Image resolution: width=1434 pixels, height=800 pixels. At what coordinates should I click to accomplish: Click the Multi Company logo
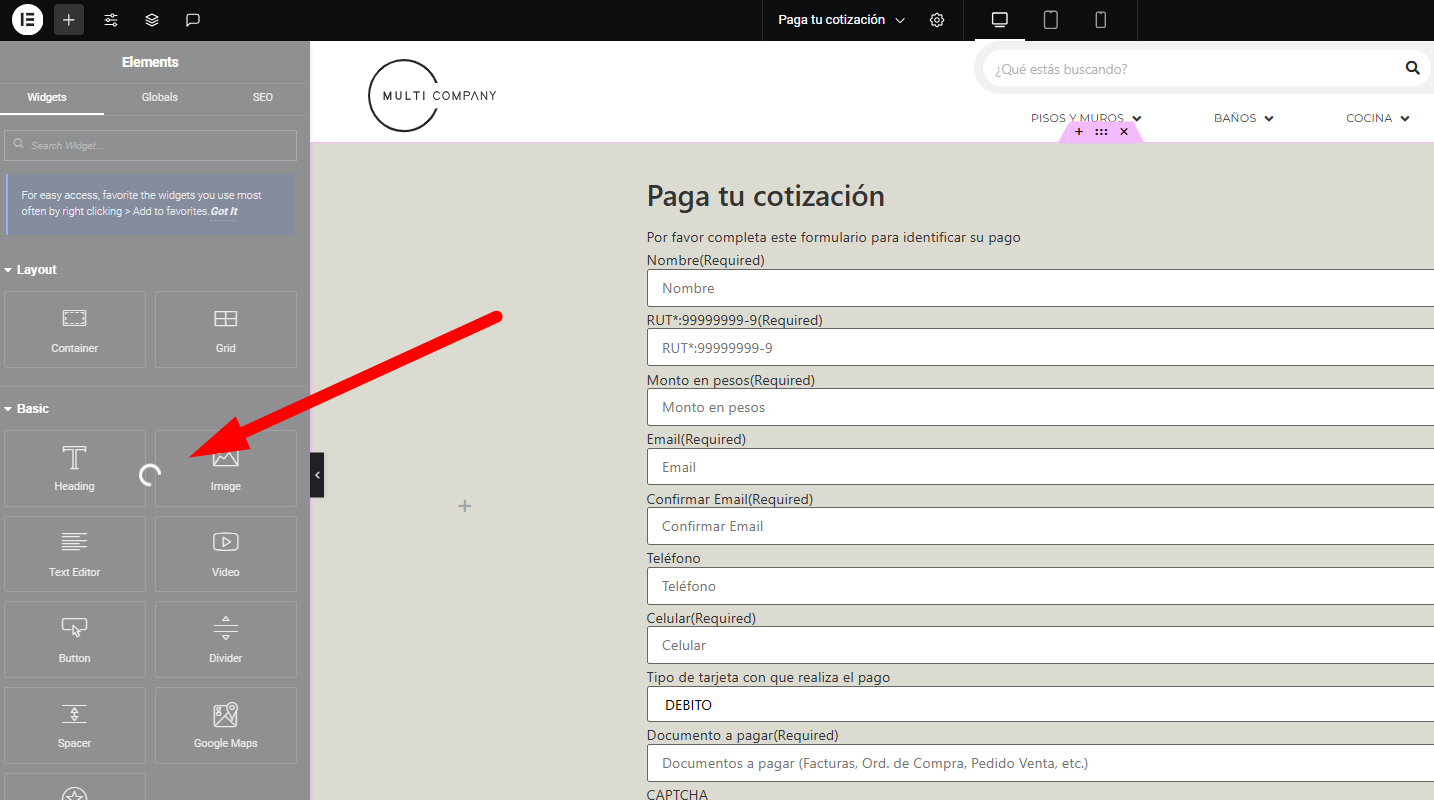pyautogui.click(x=432, y=96)
